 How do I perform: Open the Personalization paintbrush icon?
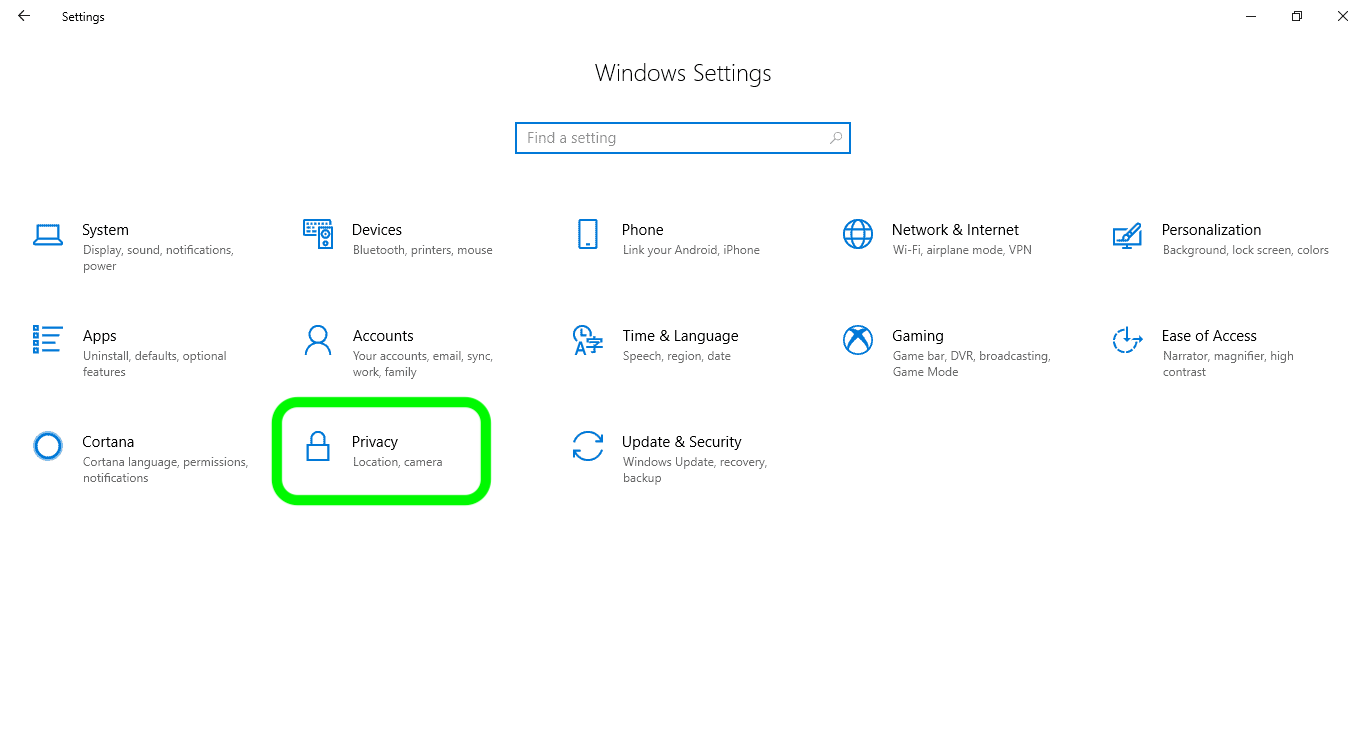point(1127,235)
